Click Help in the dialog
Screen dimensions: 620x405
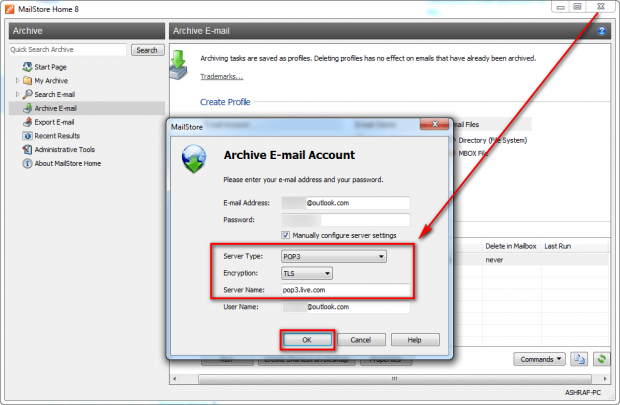[x=415, y=340]
